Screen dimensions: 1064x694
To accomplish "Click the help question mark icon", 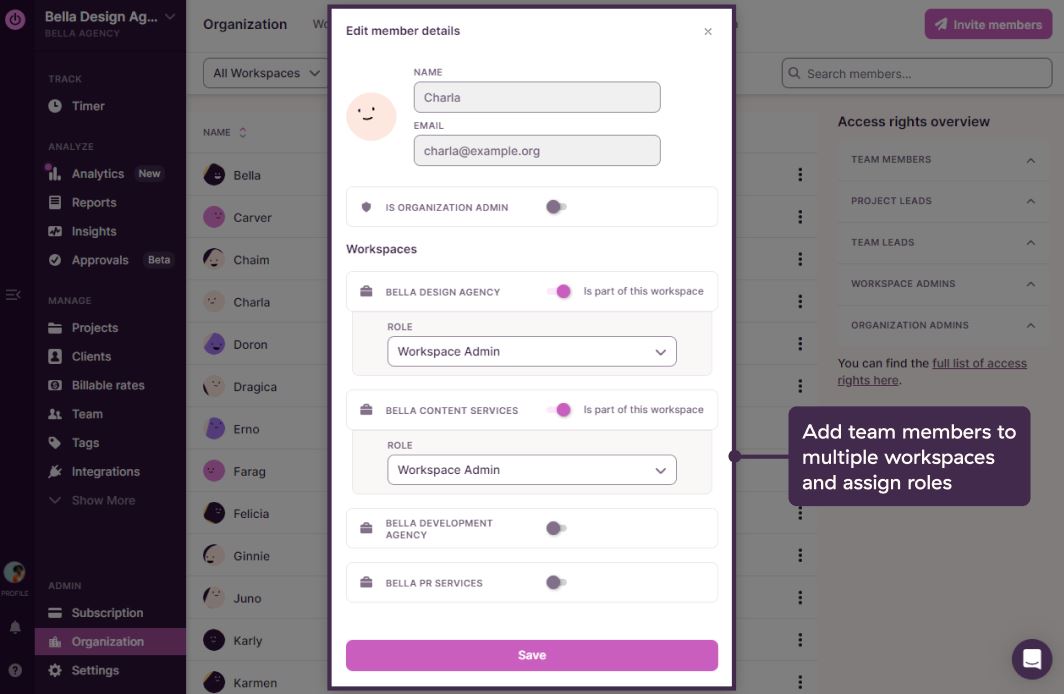I will (x=15, y=670).
